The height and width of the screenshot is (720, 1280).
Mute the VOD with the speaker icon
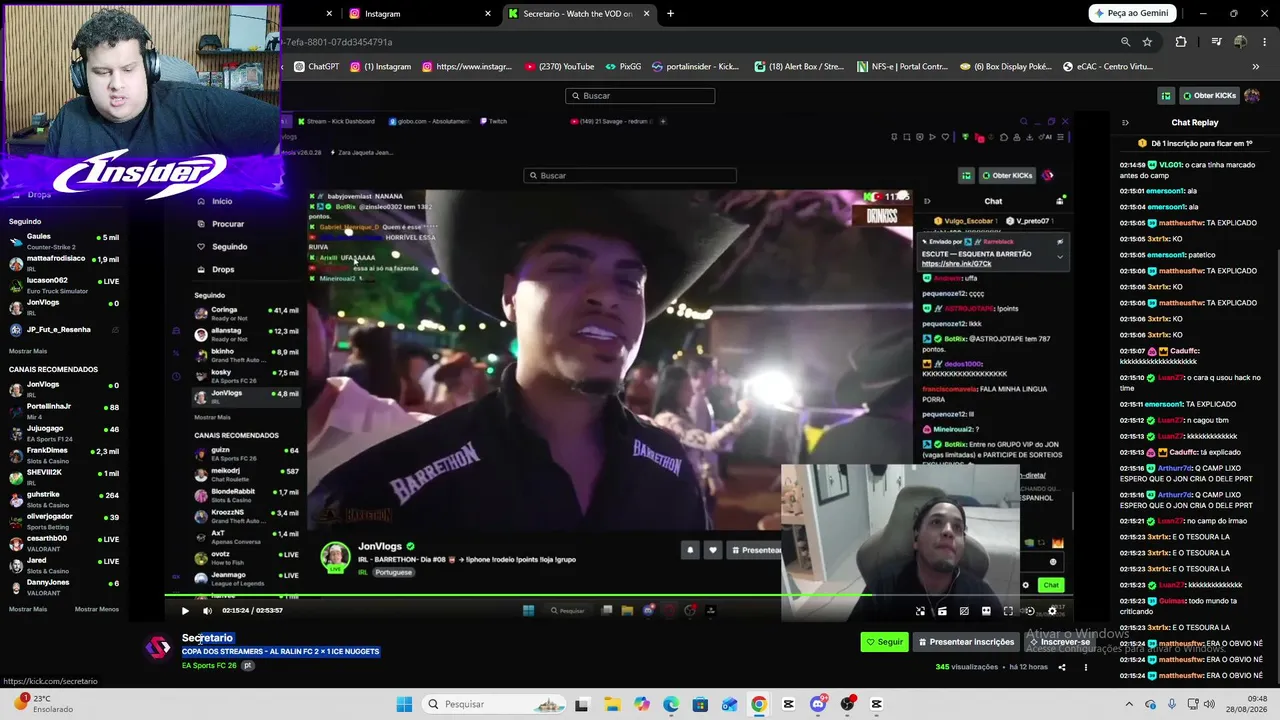[207, 611]
